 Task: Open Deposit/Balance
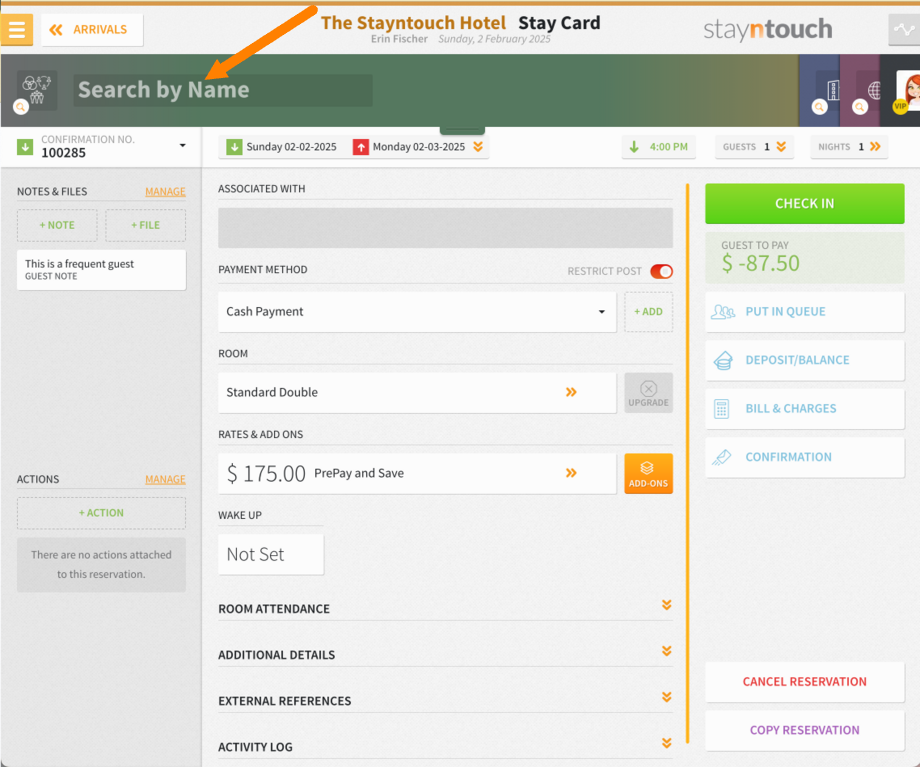coord(804,360)
